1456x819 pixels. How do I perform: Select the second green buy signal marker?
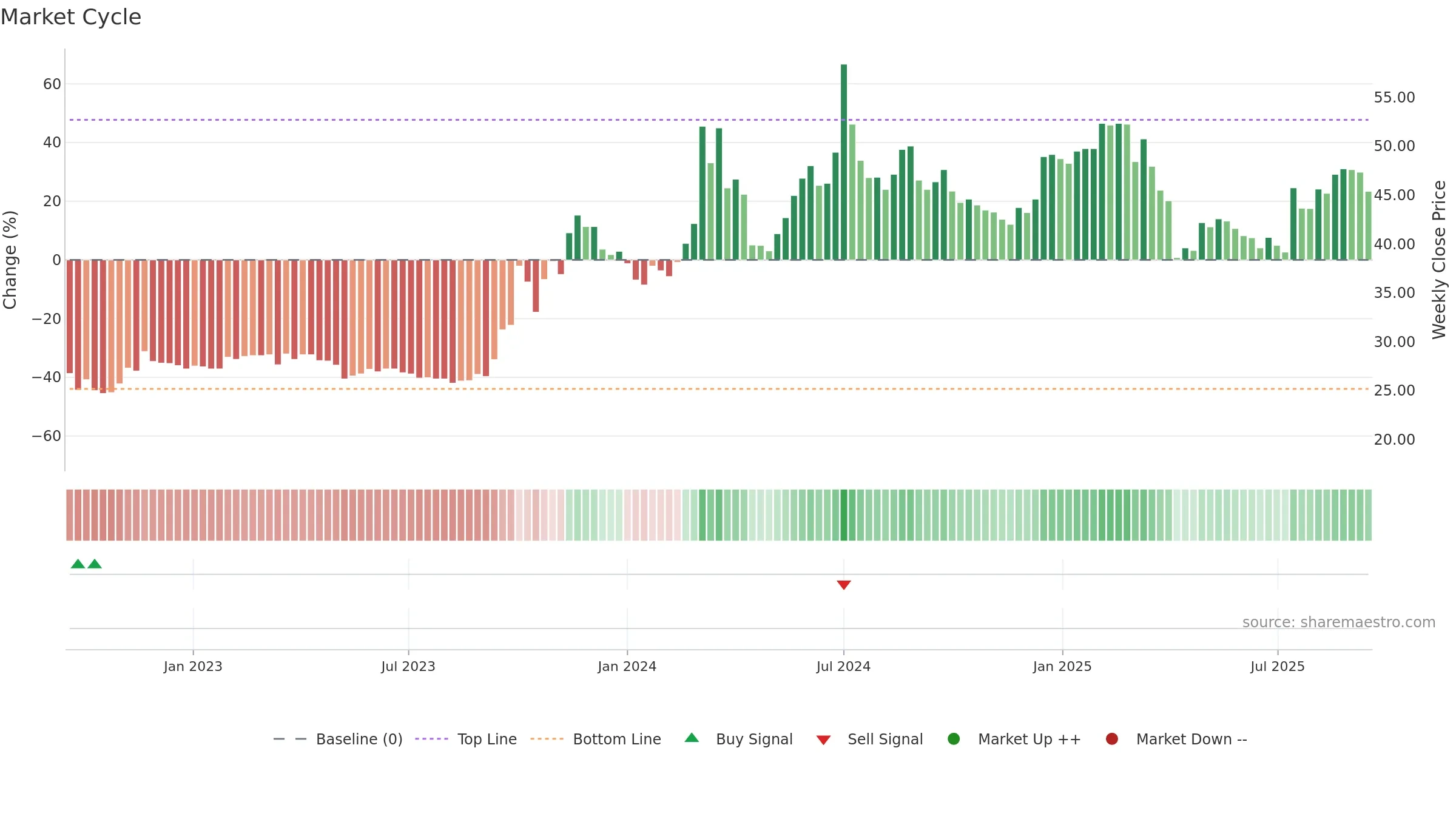95,564
